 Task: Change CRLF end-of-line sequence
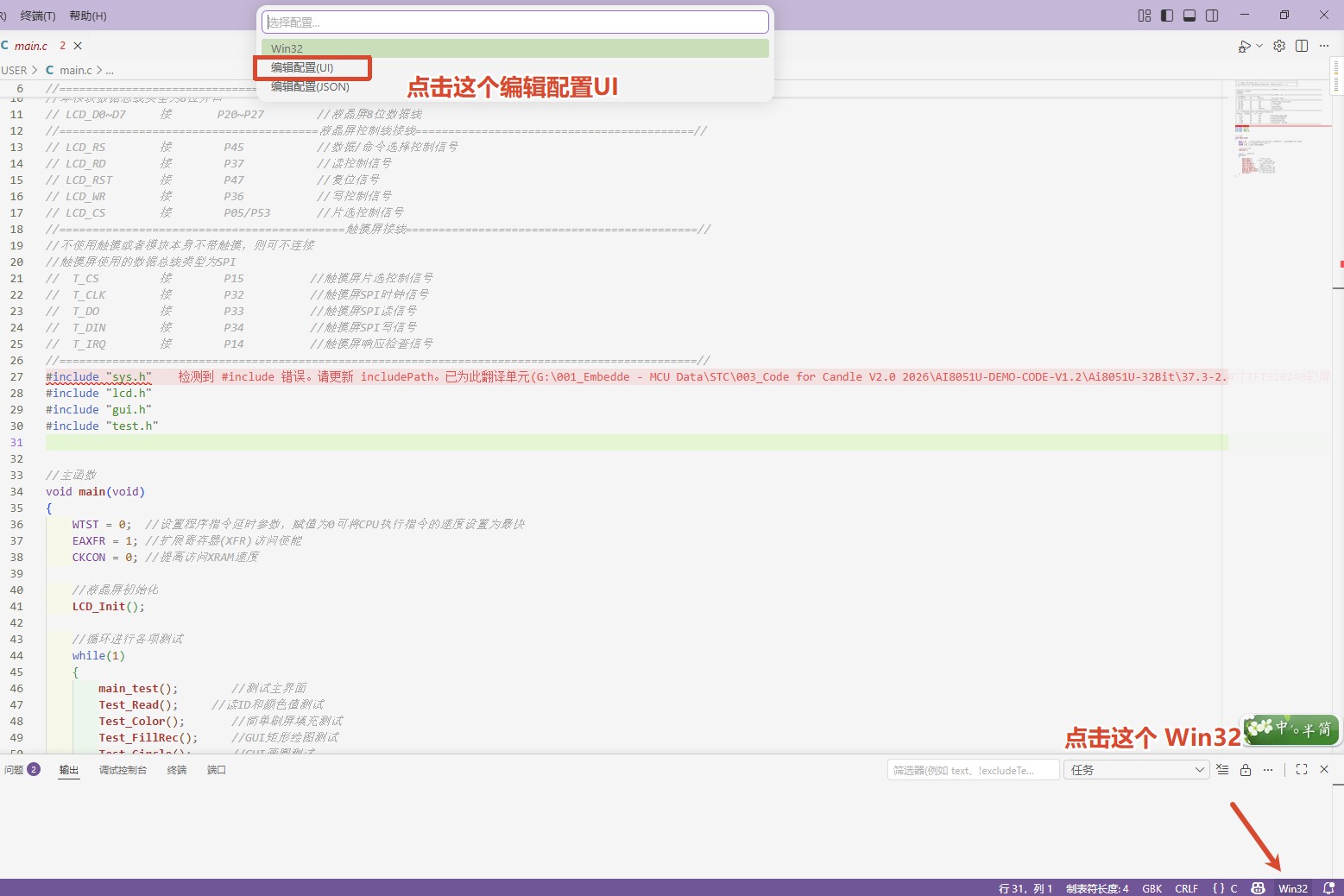(x=1187, y=888)
